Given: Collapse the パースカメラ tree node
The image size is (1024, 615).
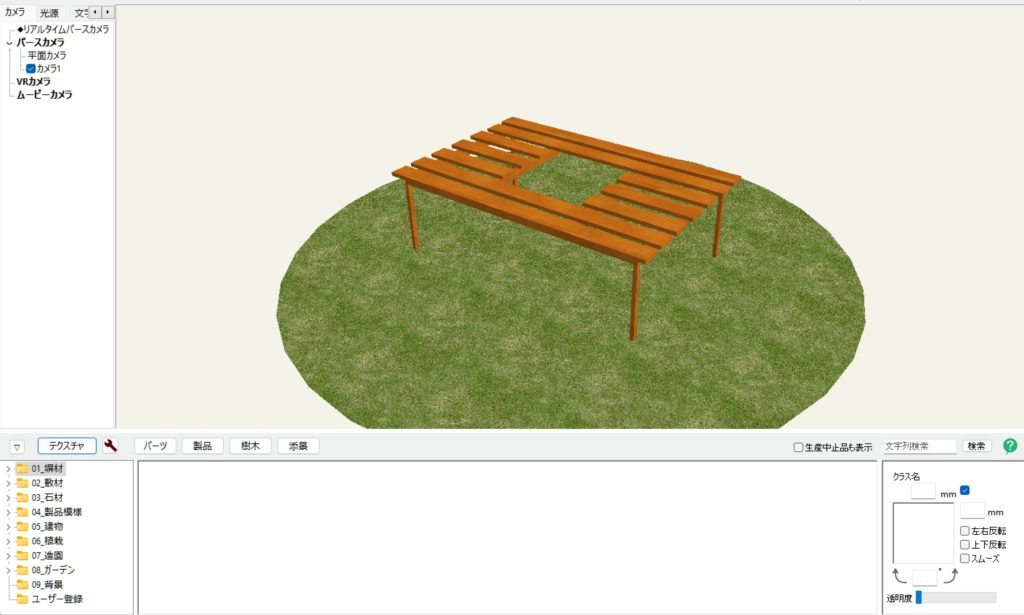Looking at the screenshot, I should (9, 43).
